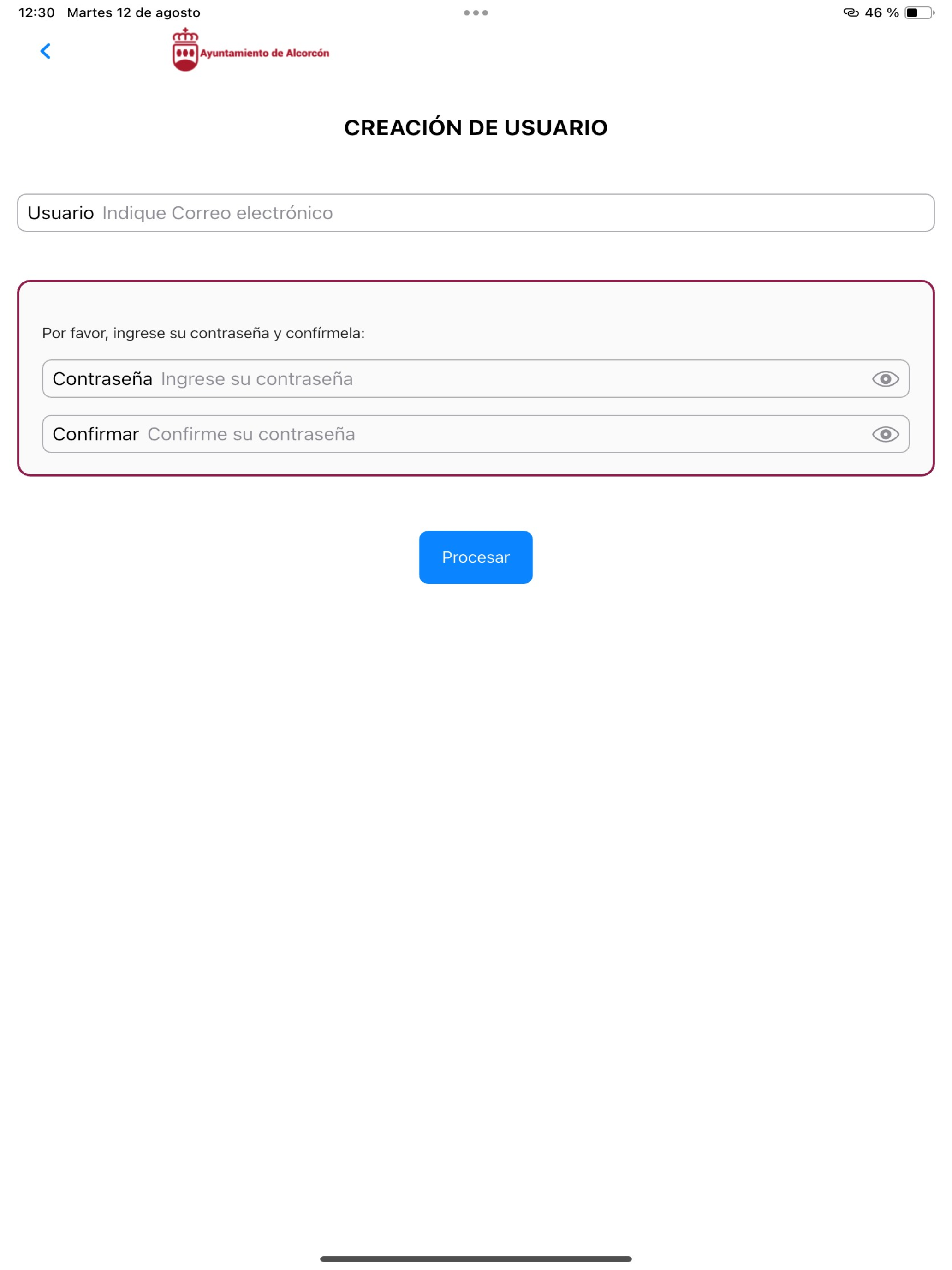Focus the Contraseña password field

point(476,379)
